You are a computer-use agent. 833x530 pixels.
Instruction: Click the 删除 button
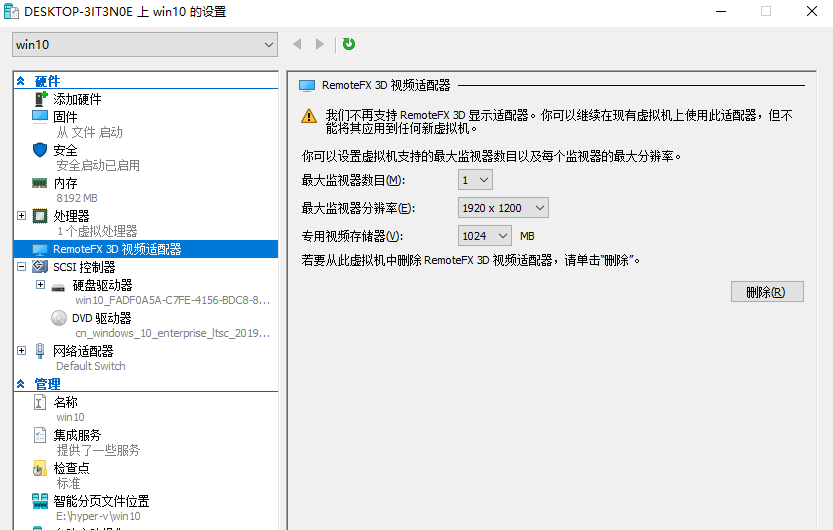point(767,292)
